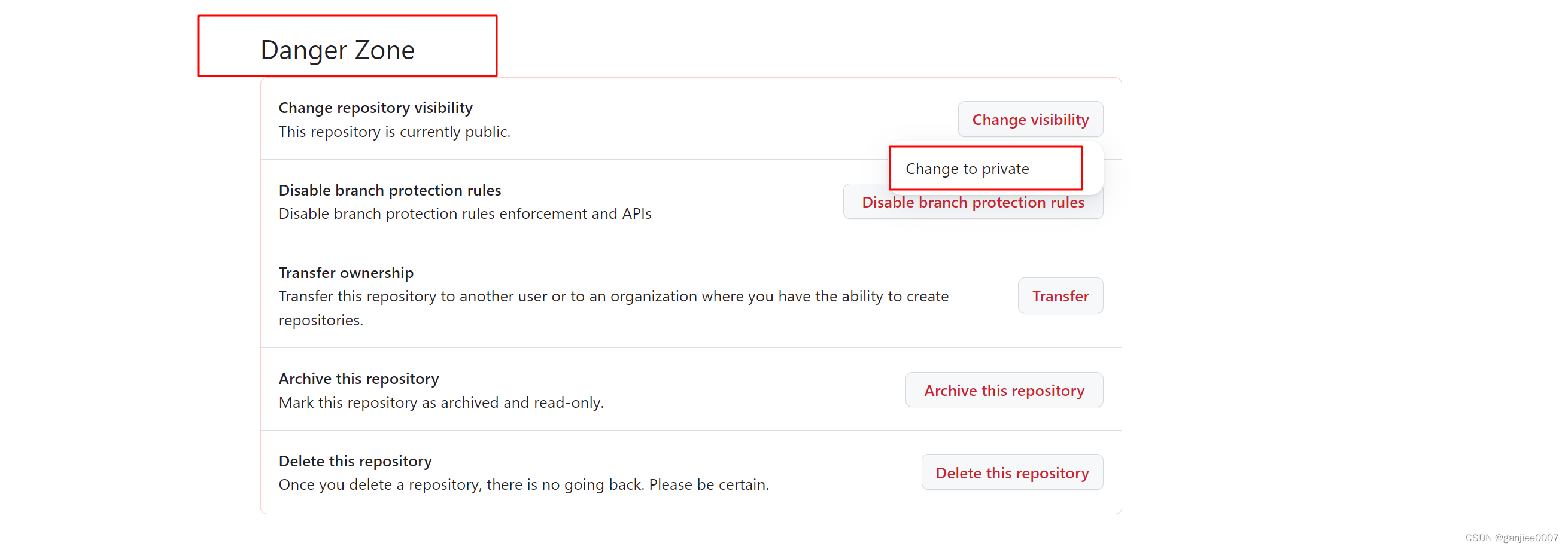Click the "Archive this repository" section title
Viewport: 1568px width, 549px height.
[358, 378]
